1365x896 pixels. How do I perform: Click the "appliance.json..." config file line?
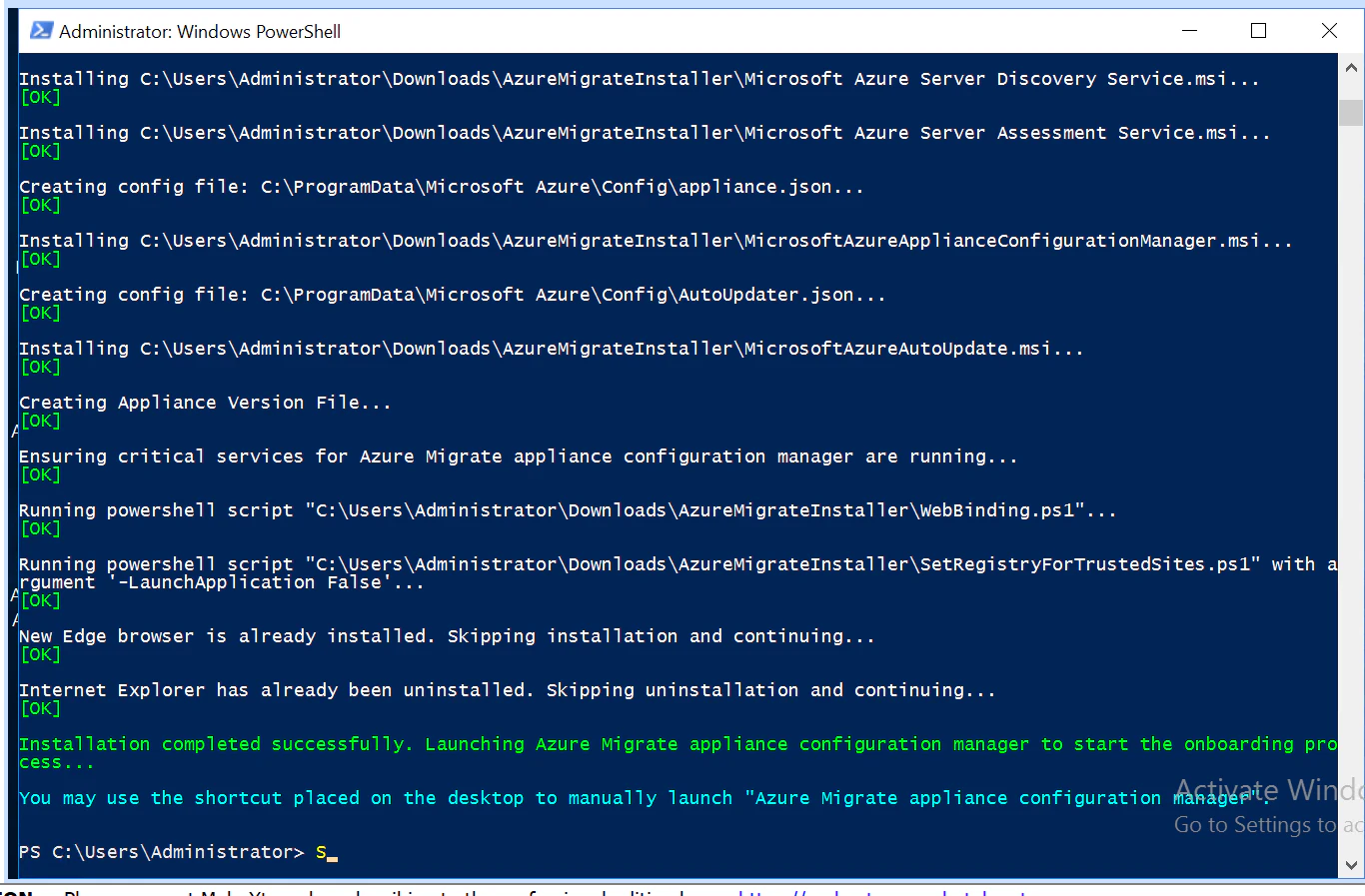pyautogui.click(x=442, y=187)
